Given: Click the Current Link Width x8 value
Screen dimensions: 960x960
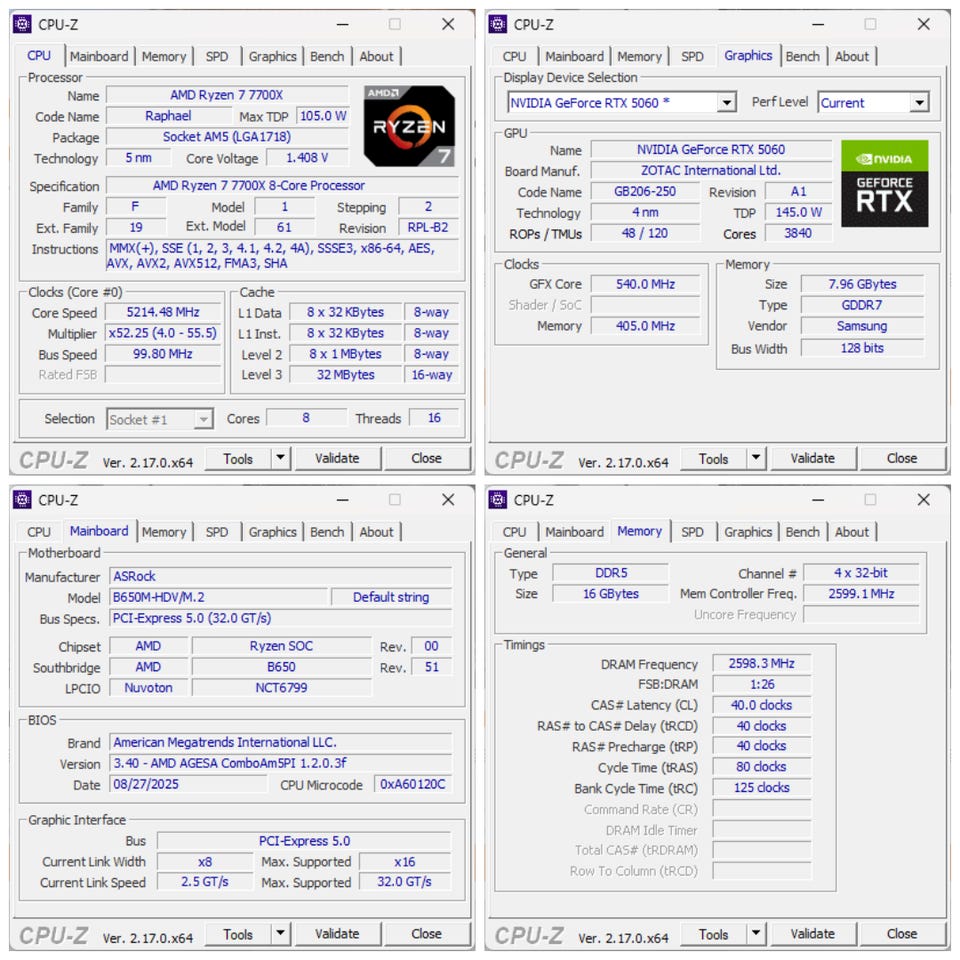Looking at the screenshot, I should click(x=205, y=861).
